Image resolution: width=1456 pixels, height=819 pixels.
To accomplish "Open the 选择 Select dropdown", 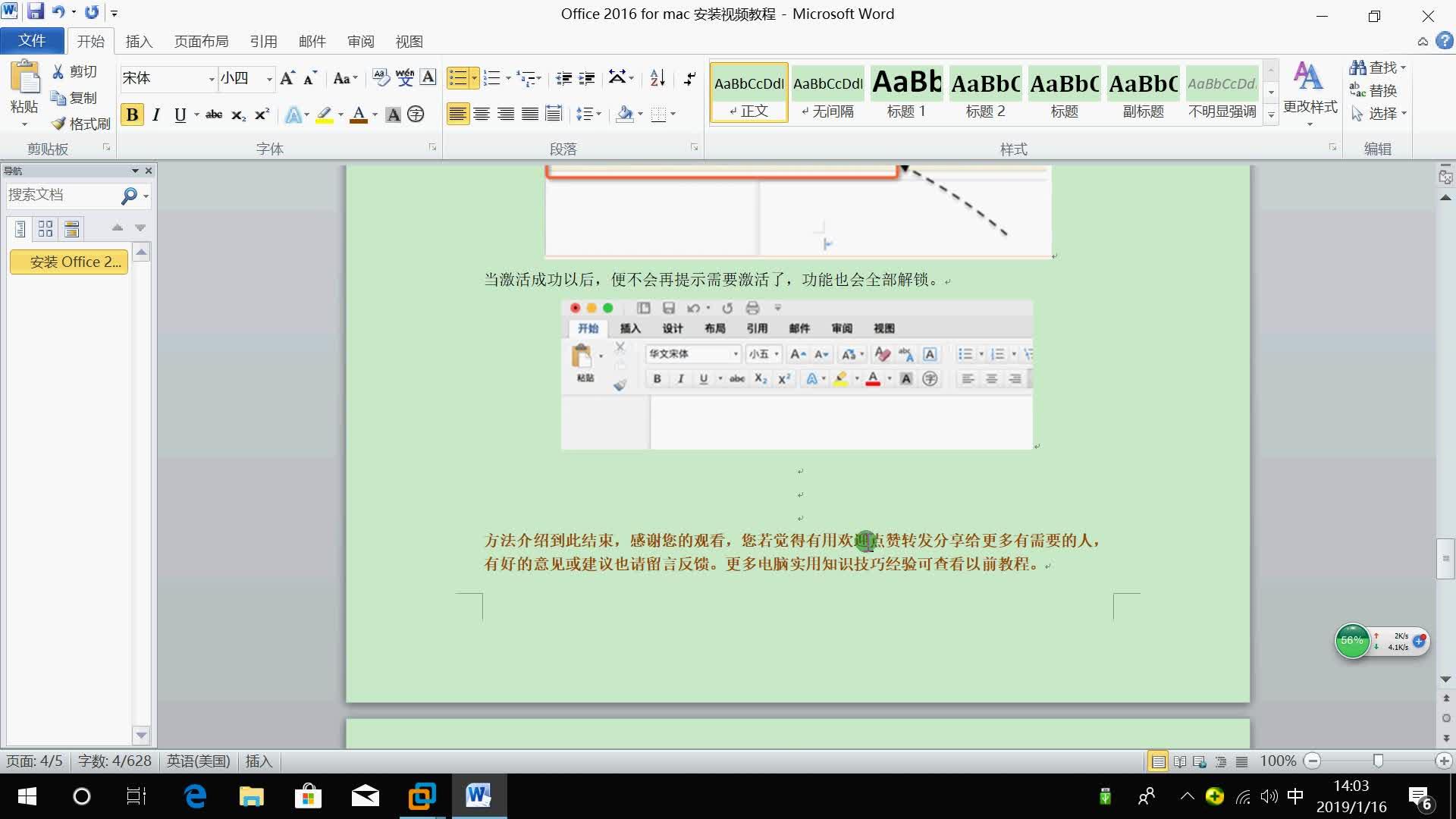I will [1379, 114].
